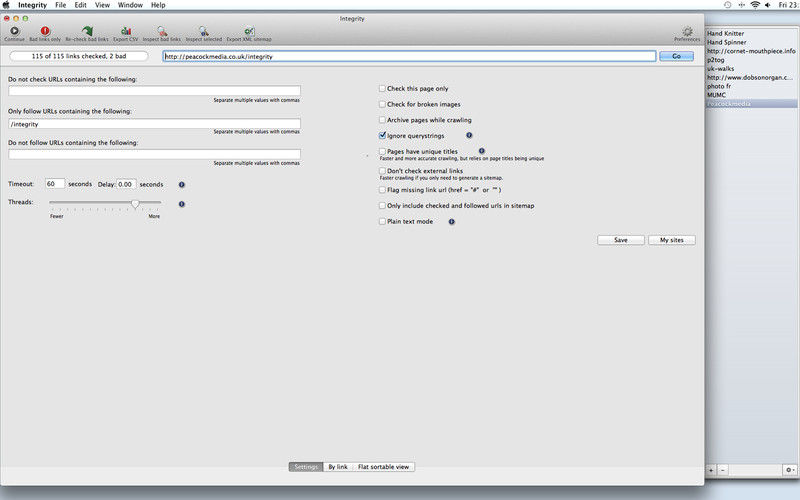
Task: Switch to the By link tab
Action: point(338,467)
